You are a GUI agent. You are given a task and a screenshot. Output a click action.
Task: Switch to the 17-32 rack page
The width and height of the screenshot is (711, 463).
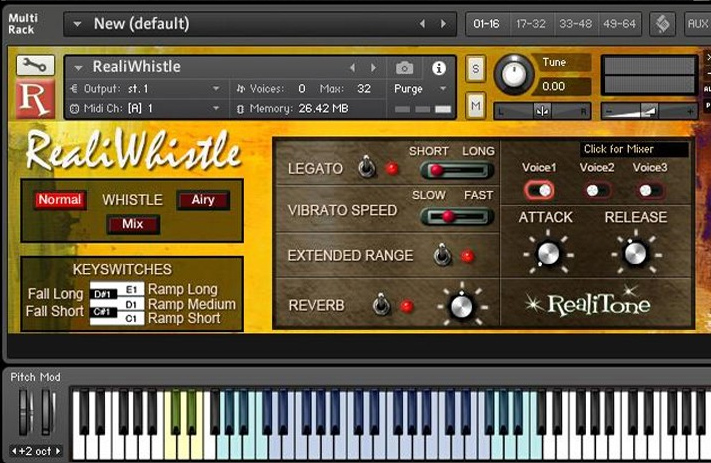coord(531,24)
